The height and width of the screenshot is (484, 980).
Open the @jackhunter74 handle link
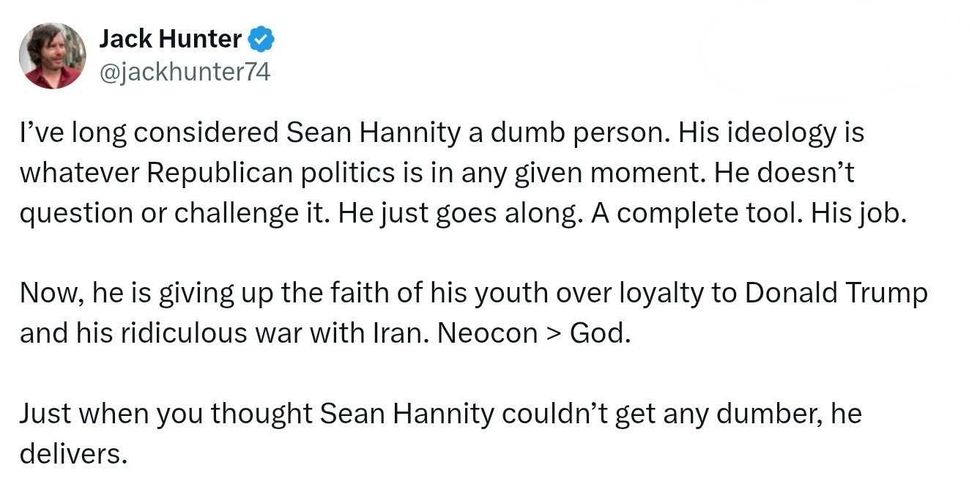185,72
